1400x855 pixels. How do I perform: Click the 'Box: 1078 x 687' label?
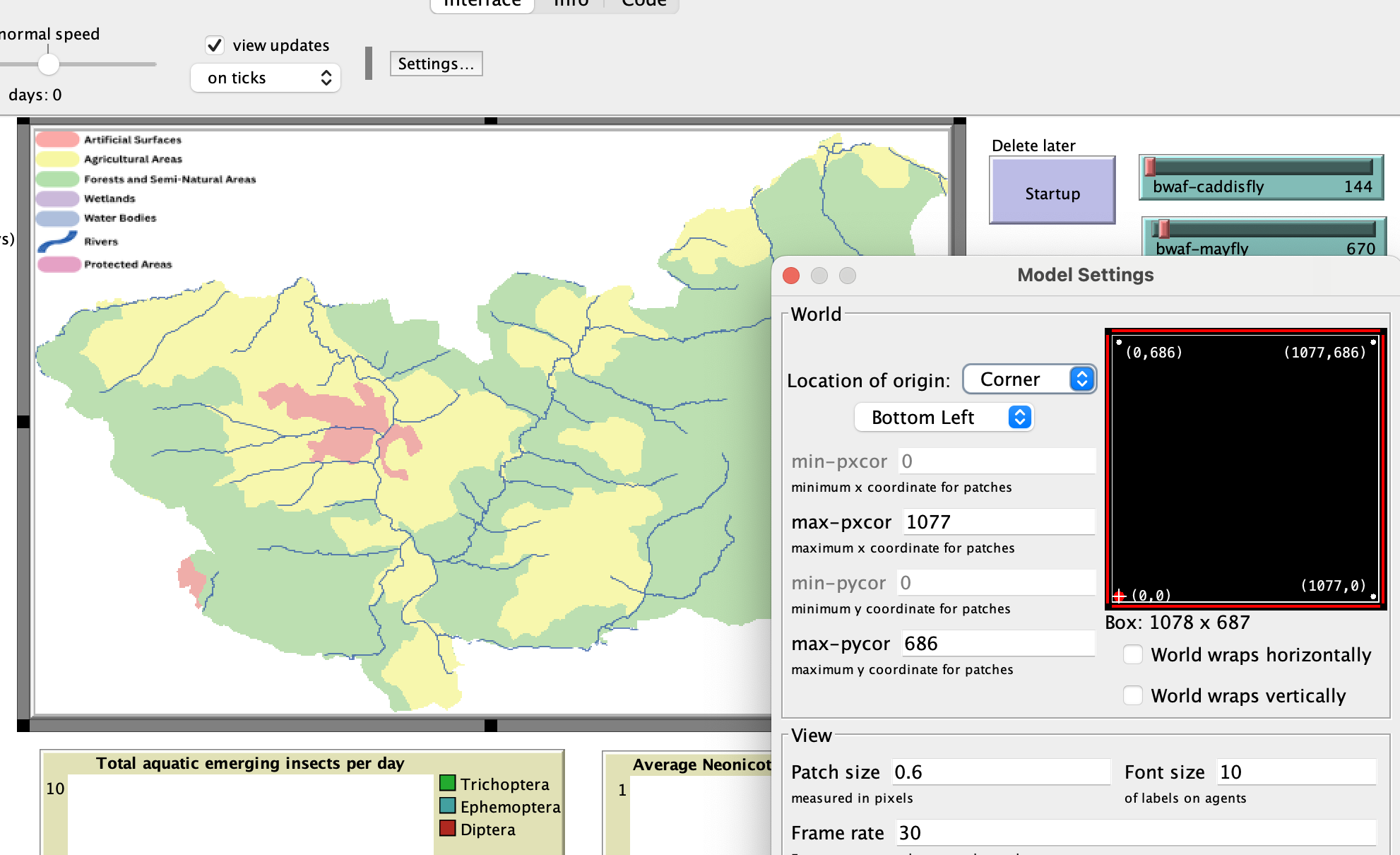(1177, 623)
